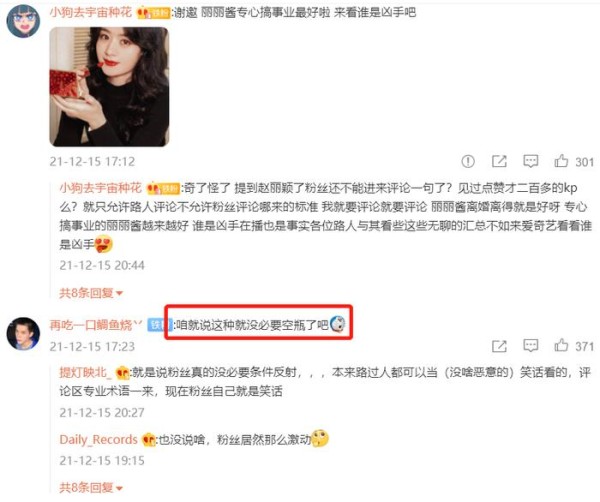The height and width of the screenshot is (502, 600).
Task: Open the top commenter's cartoon avatar
Action: click(x=23, y=21)
